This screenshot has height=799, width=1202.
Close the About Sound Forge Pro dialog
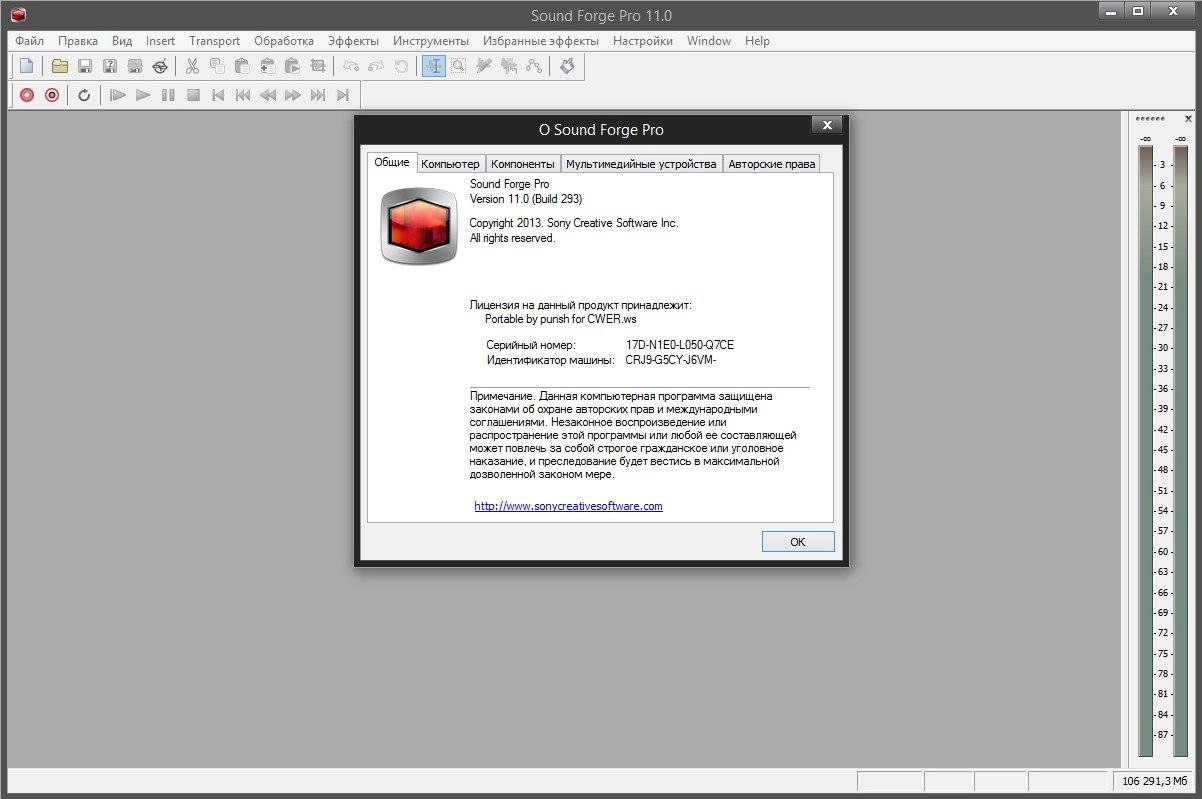coord(826,125)
